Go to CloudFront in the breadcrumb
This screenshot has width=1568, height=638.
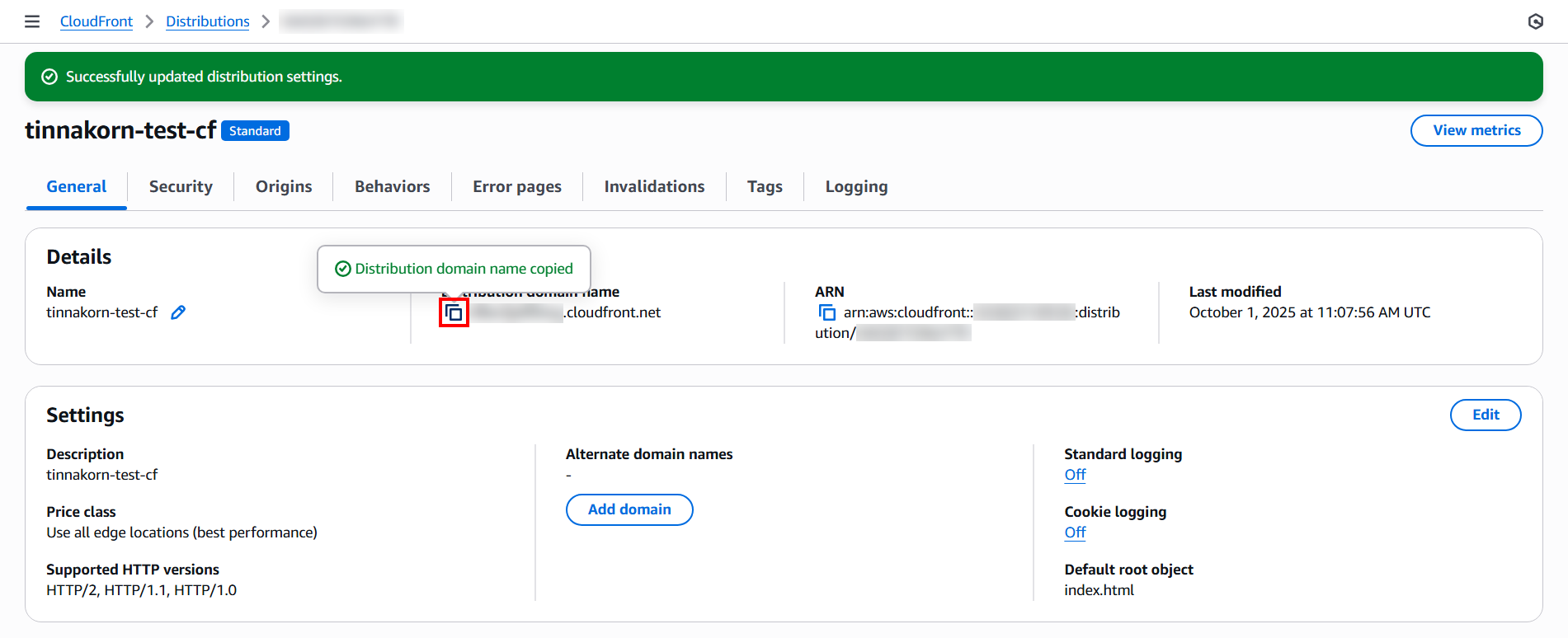point(97,21)
